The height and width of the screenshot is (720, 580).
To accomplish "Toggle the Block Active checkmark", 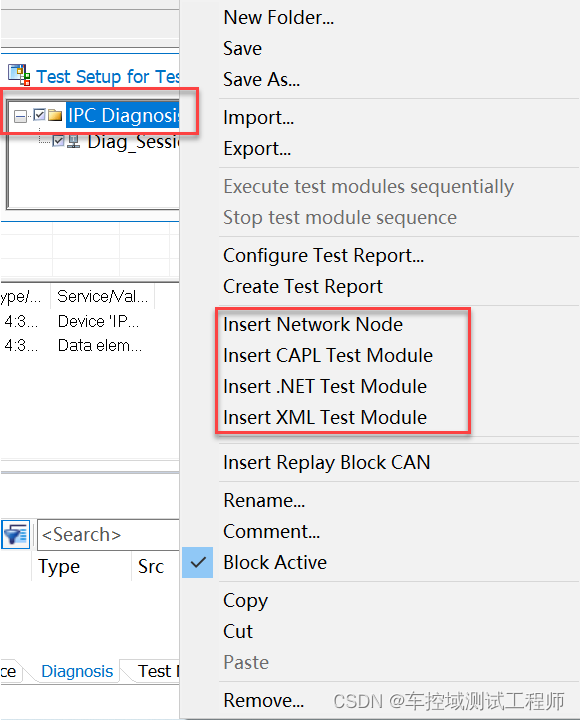I will (197, 562).
